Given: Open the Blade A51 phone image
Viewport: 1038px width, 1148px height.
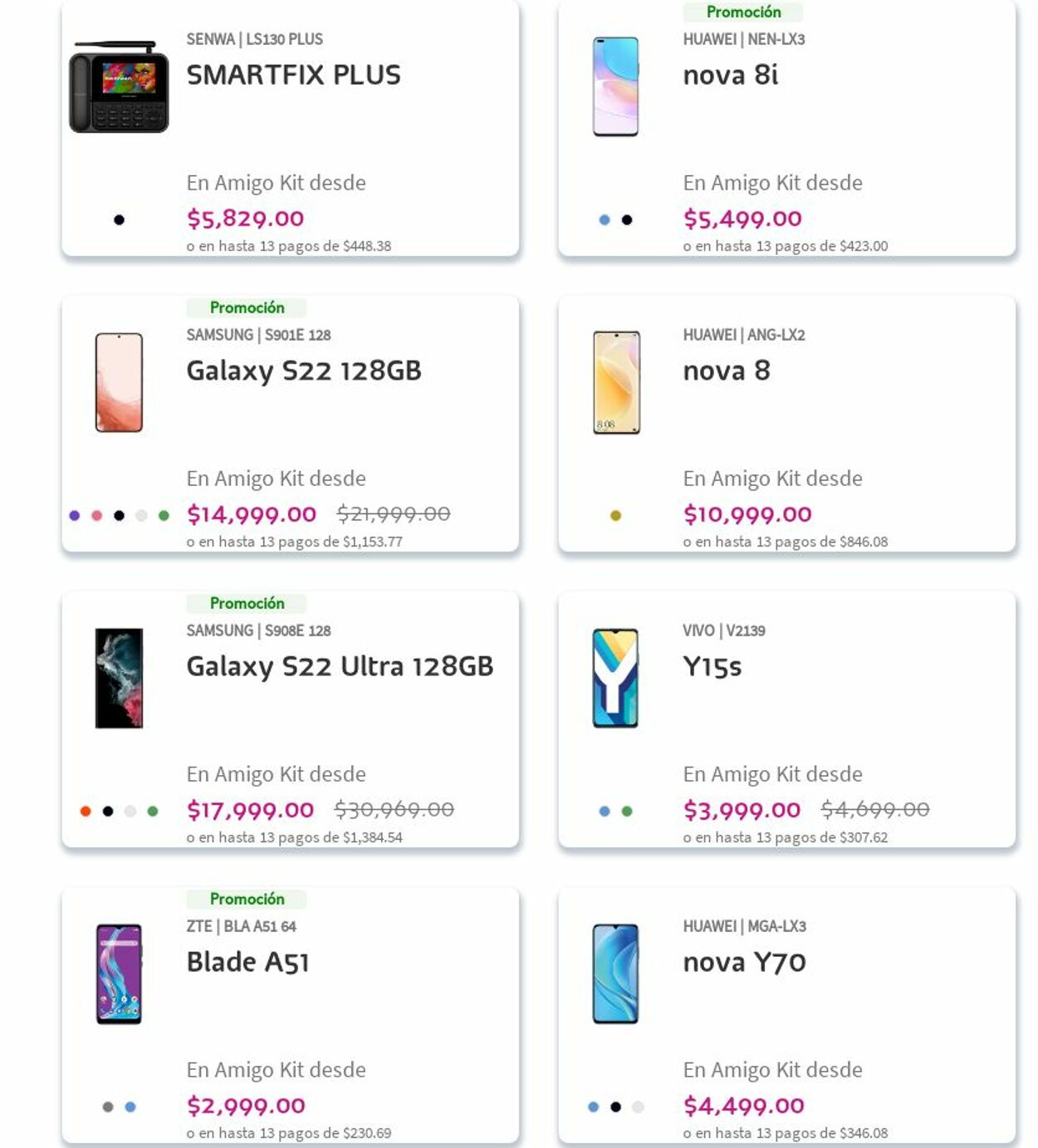Looking at the screenshot, I should 119,974.
